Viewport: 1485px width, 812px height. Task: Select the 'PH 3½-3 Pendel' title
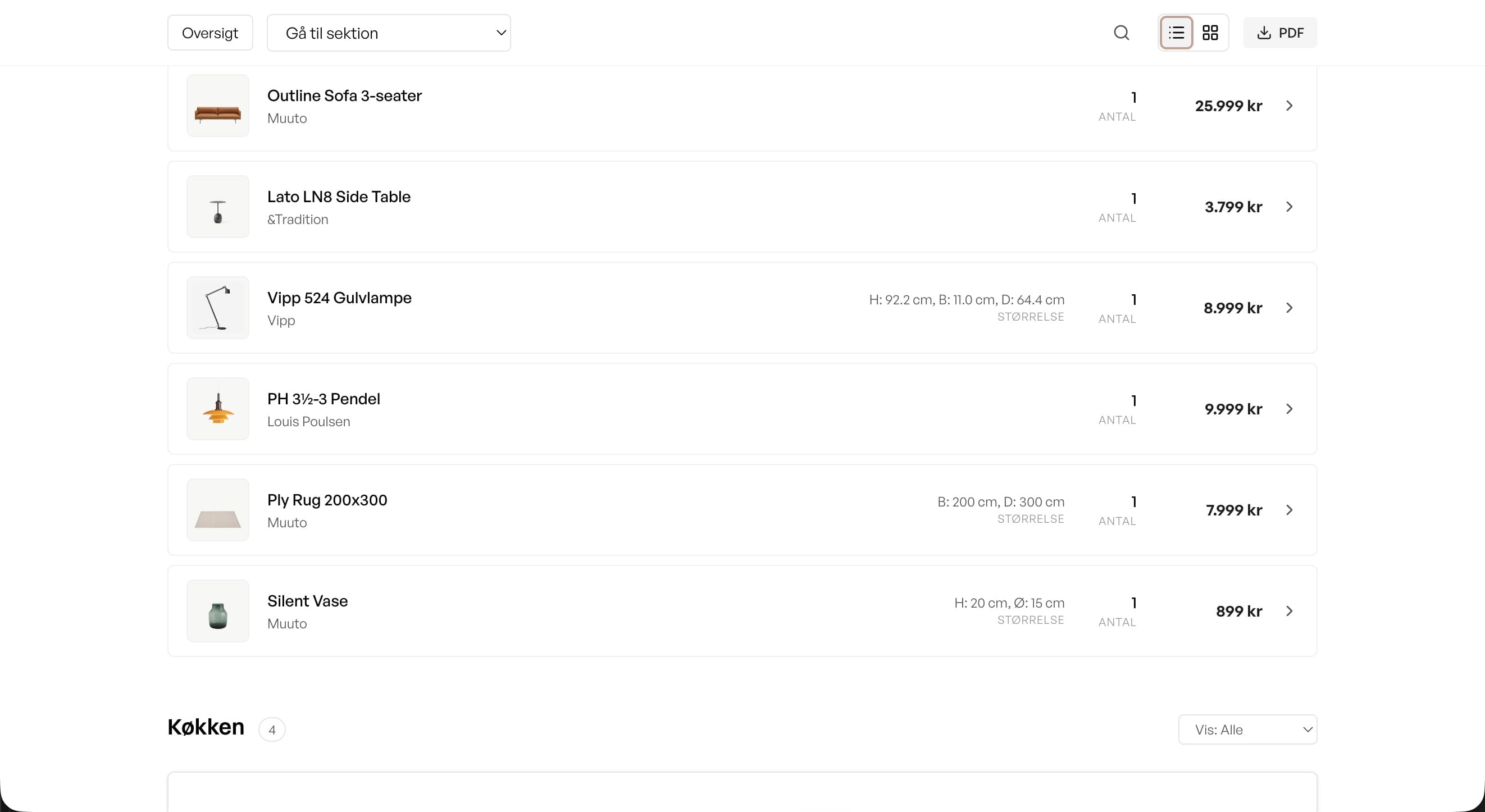point(324,399)
